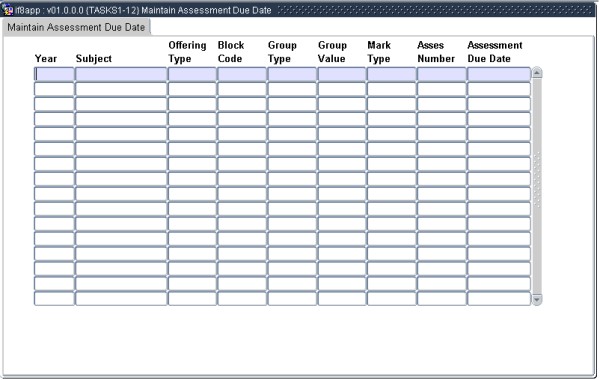Click the first row Group Type field
The width and height of the screenshot is (600, 380).
point(292,74)
